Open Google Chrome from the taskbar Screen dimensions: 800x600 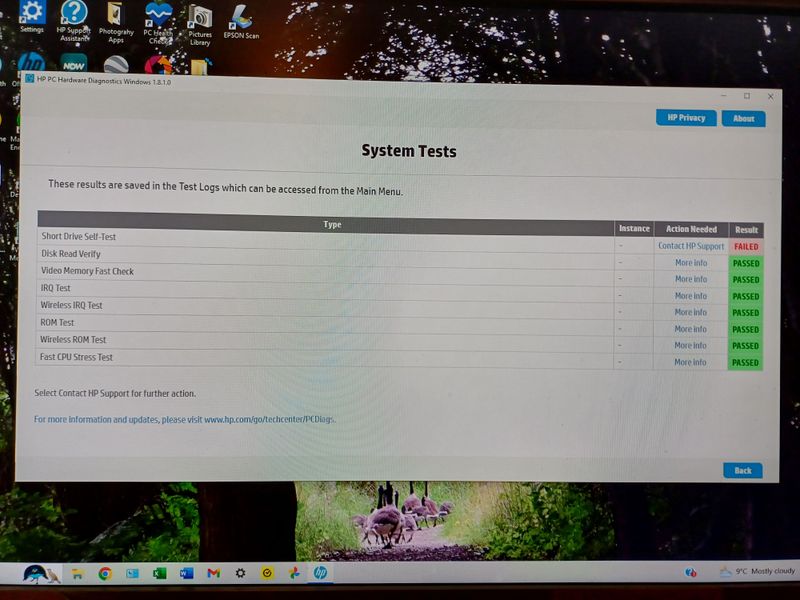tap(105, 574)
